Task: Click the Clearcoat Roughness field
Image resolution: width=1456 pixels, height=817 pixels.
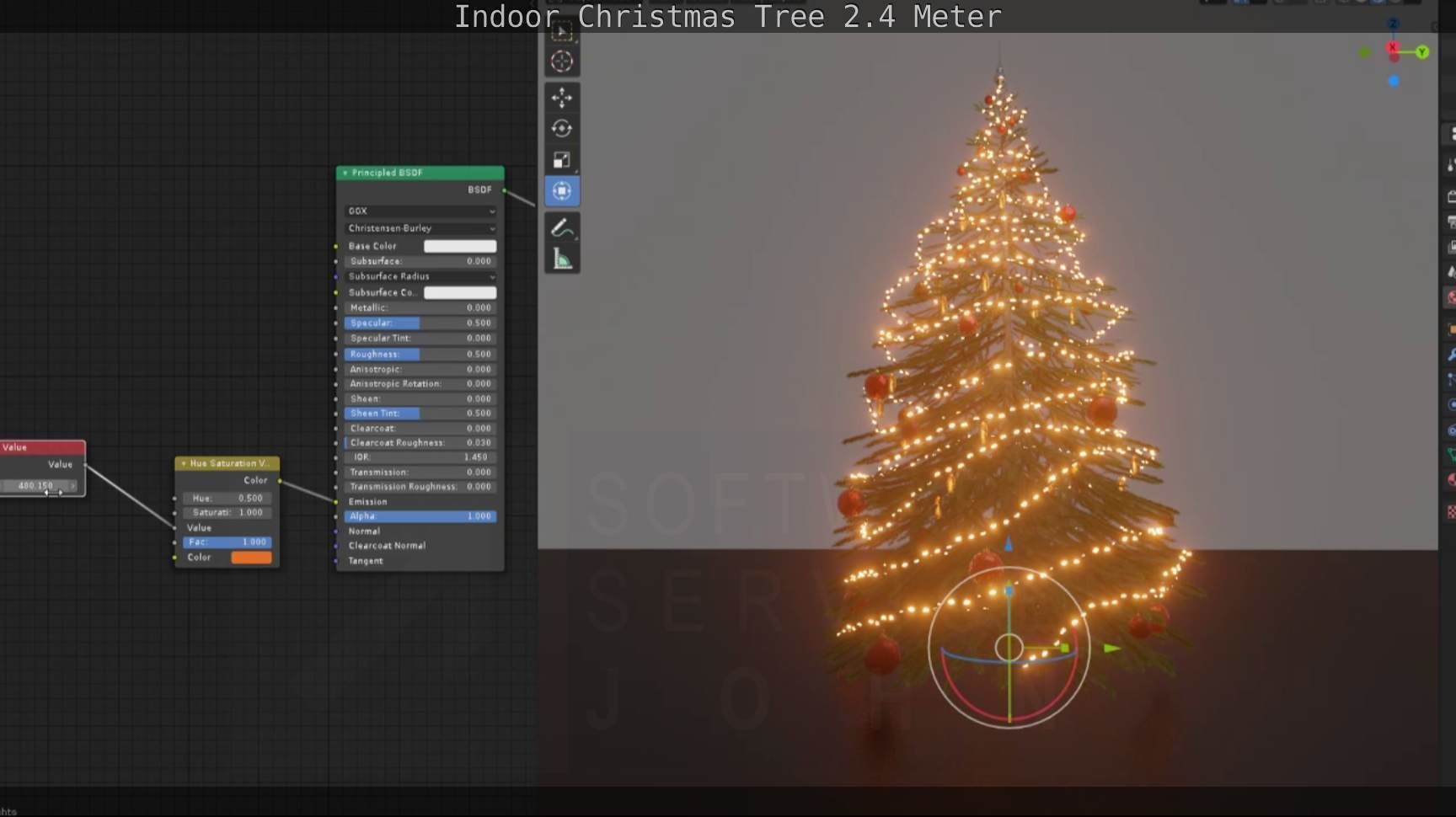Action: click(420, 442)
